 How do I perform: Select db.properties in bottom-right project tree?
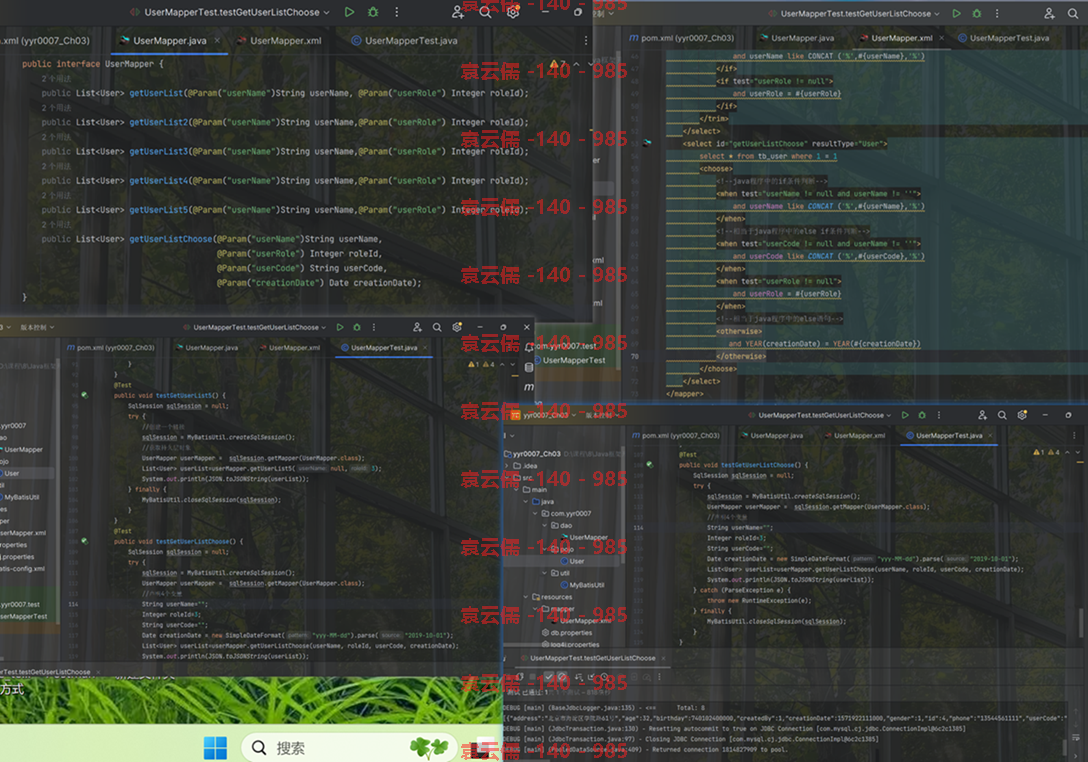coord(567,633)
